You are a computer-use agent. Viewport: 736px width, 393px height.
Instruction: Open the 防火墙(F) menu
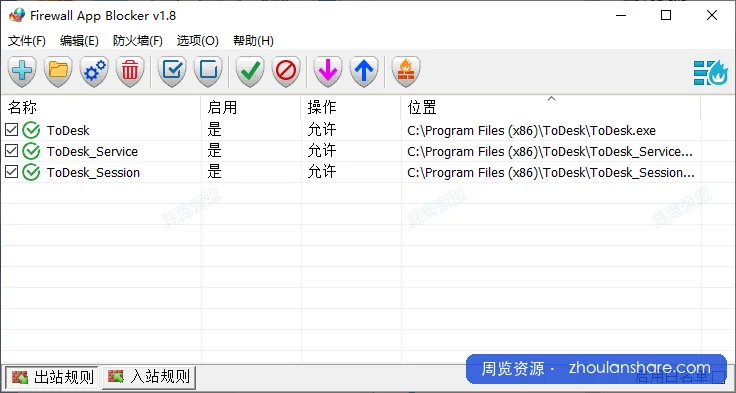click(138, 41)
